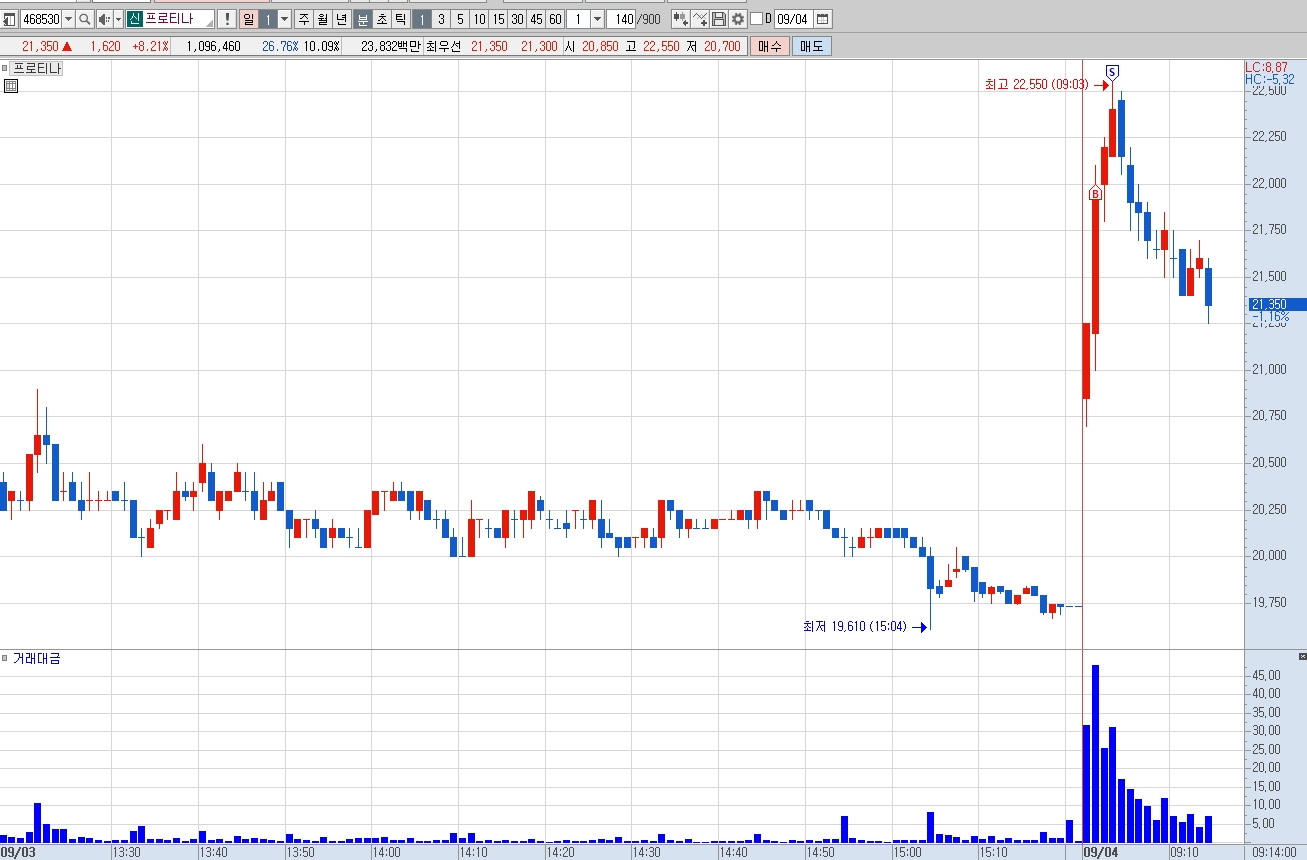Click the add candlestick indicator icon
Viewport: 1307px width, 860px height.
point(681,19)
